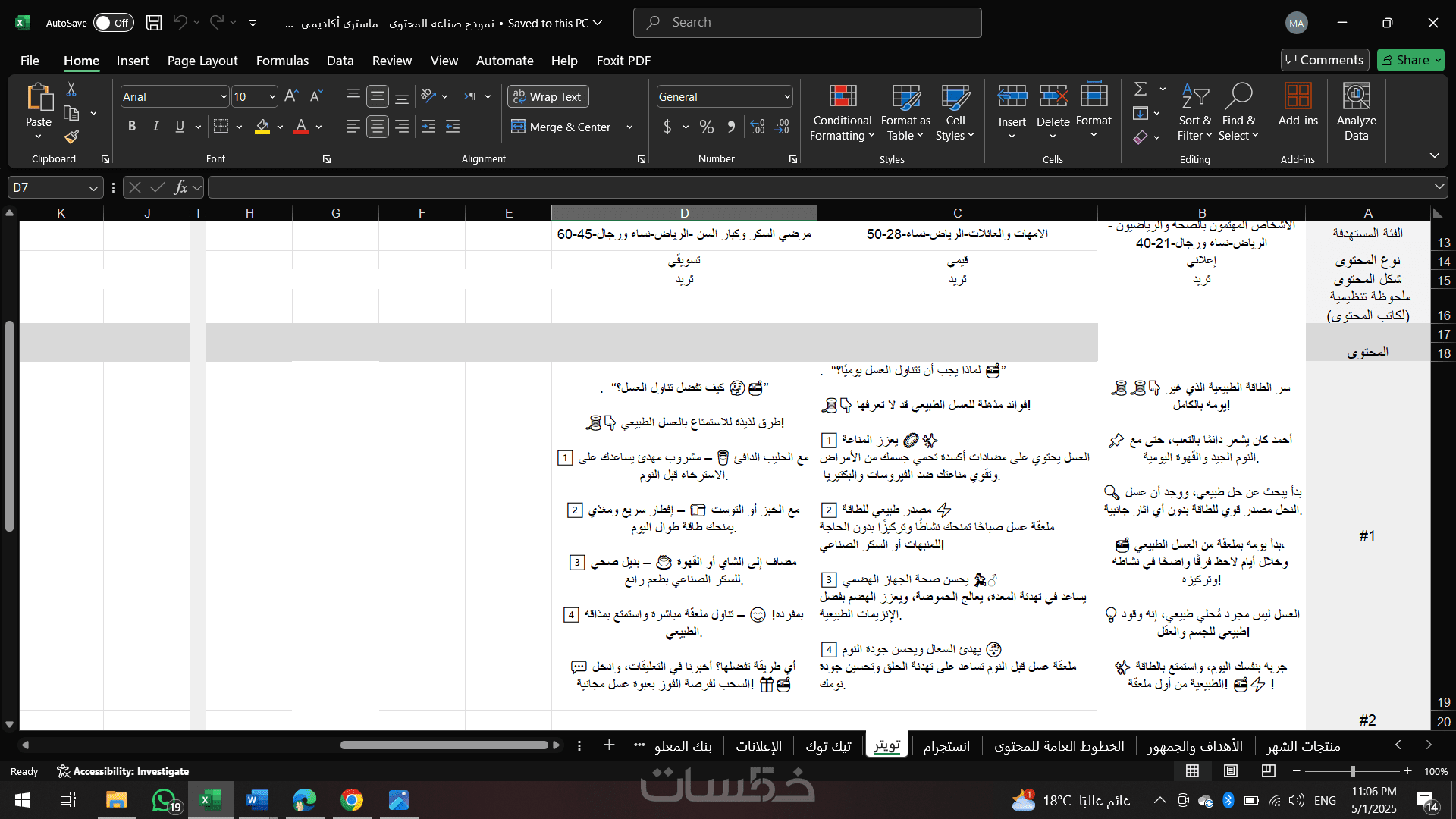Expand the font name dropdown showing Arial

click(224, 97)
